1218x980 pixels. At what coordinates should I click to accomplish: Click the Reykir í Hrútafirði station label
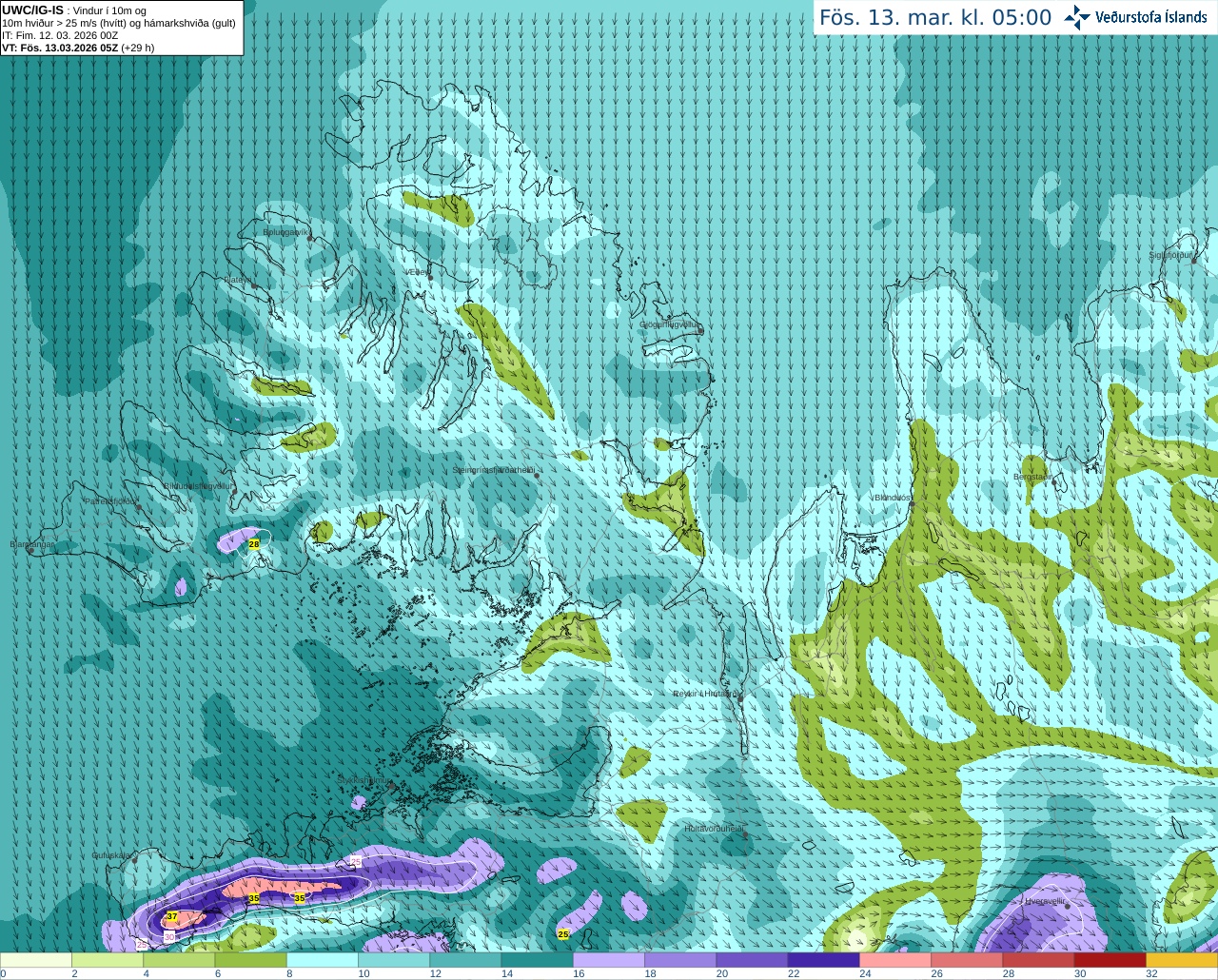click(705, 694)
